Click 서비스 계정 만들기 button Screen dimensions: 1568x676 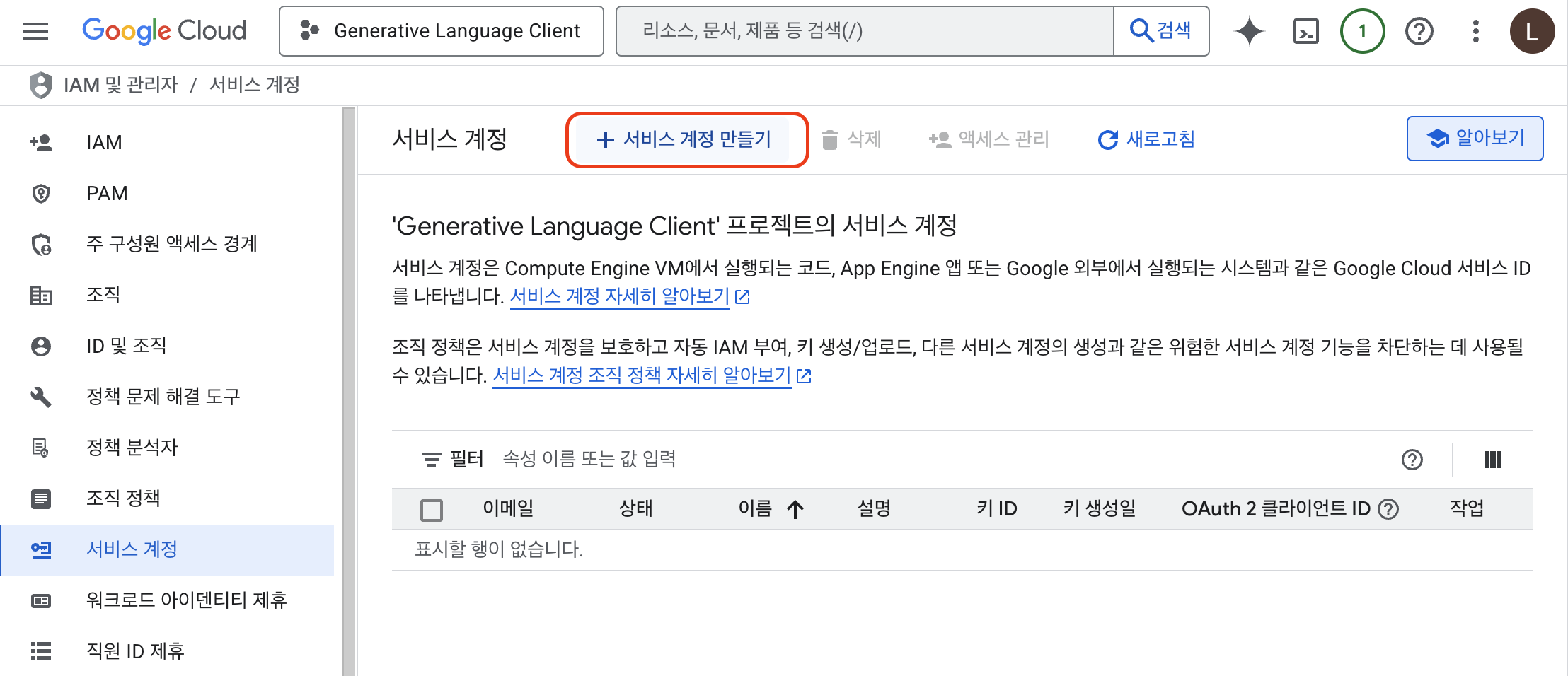point(684,139)
